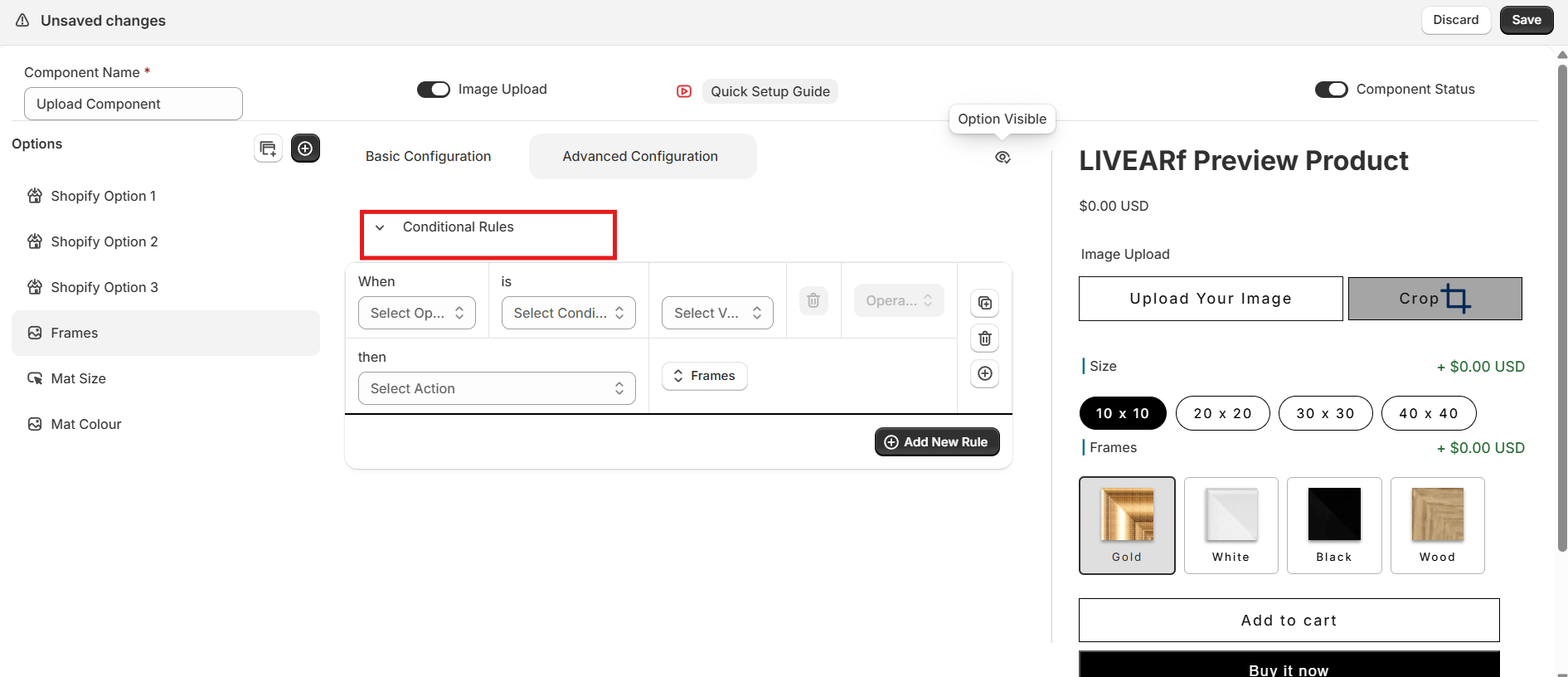Select Shopify Option 1 in the options list
The height and width of the screenshot is (677, 1568).
166,196
